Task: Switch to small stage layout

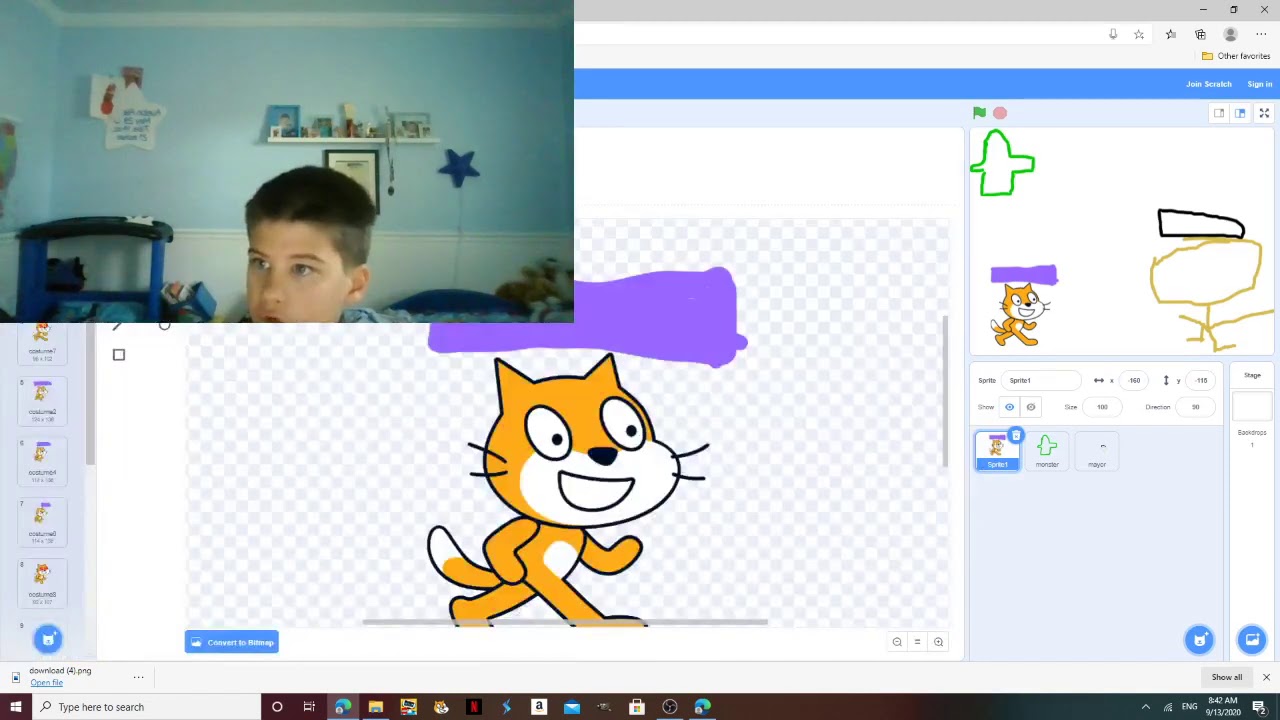Action: point(1219,113)
